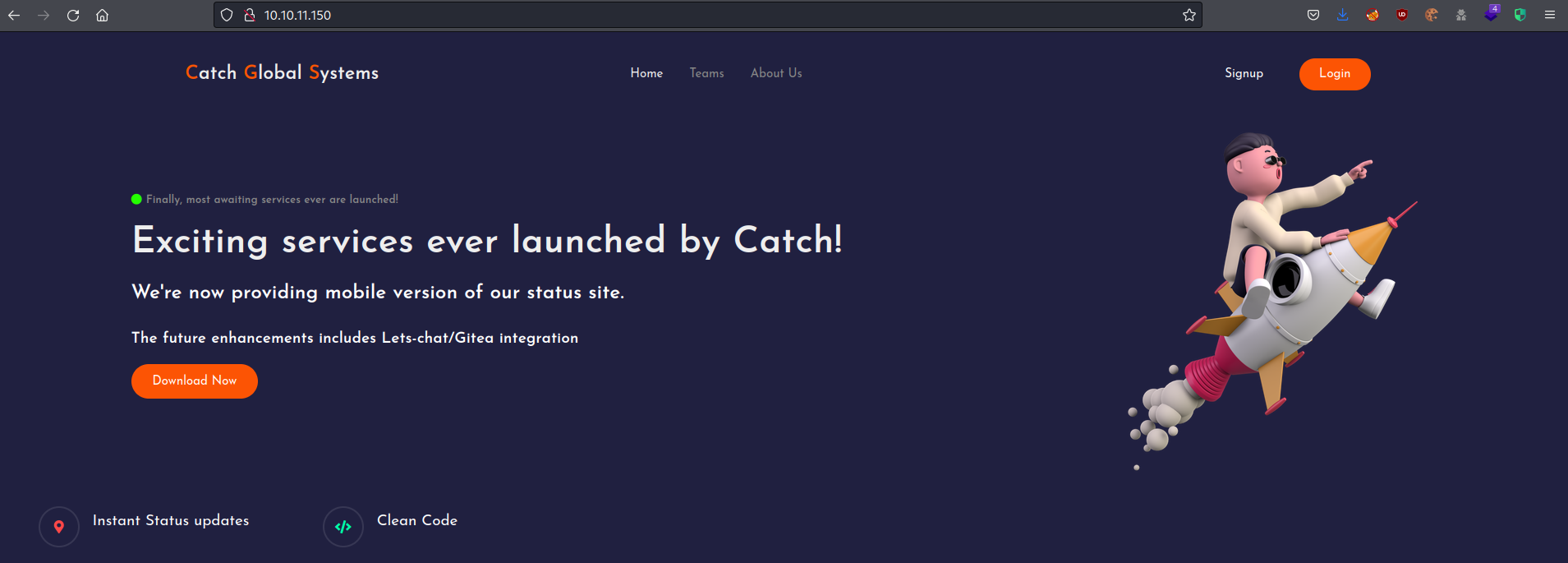Focus the address bar showing 10.10.11.150
This screenshot has height=563, width=1568.
pos(708,15)
